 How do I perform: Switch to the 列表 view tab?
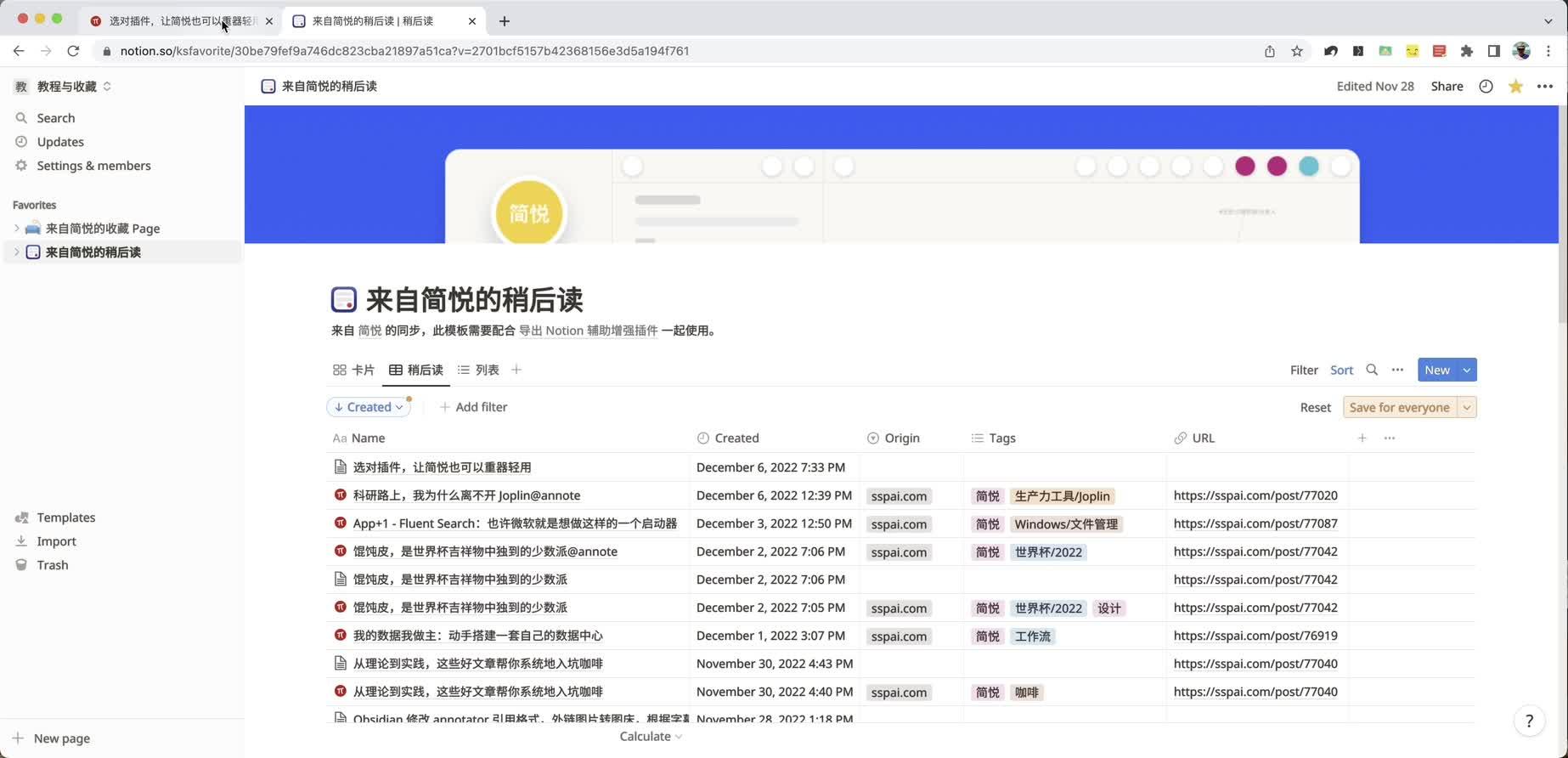pos(478,370)
